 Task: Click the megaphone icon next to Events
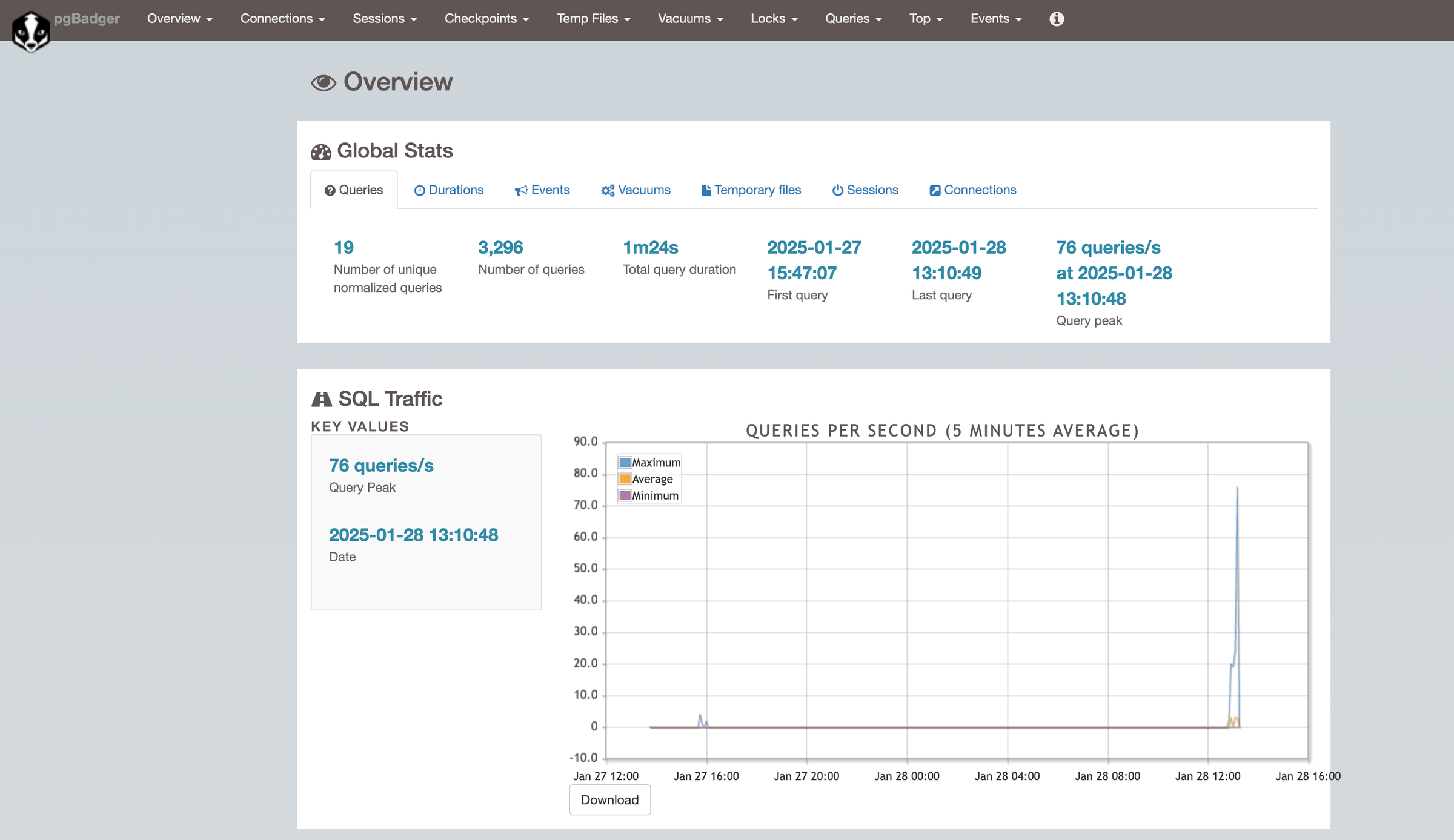(x=521, y=190)
